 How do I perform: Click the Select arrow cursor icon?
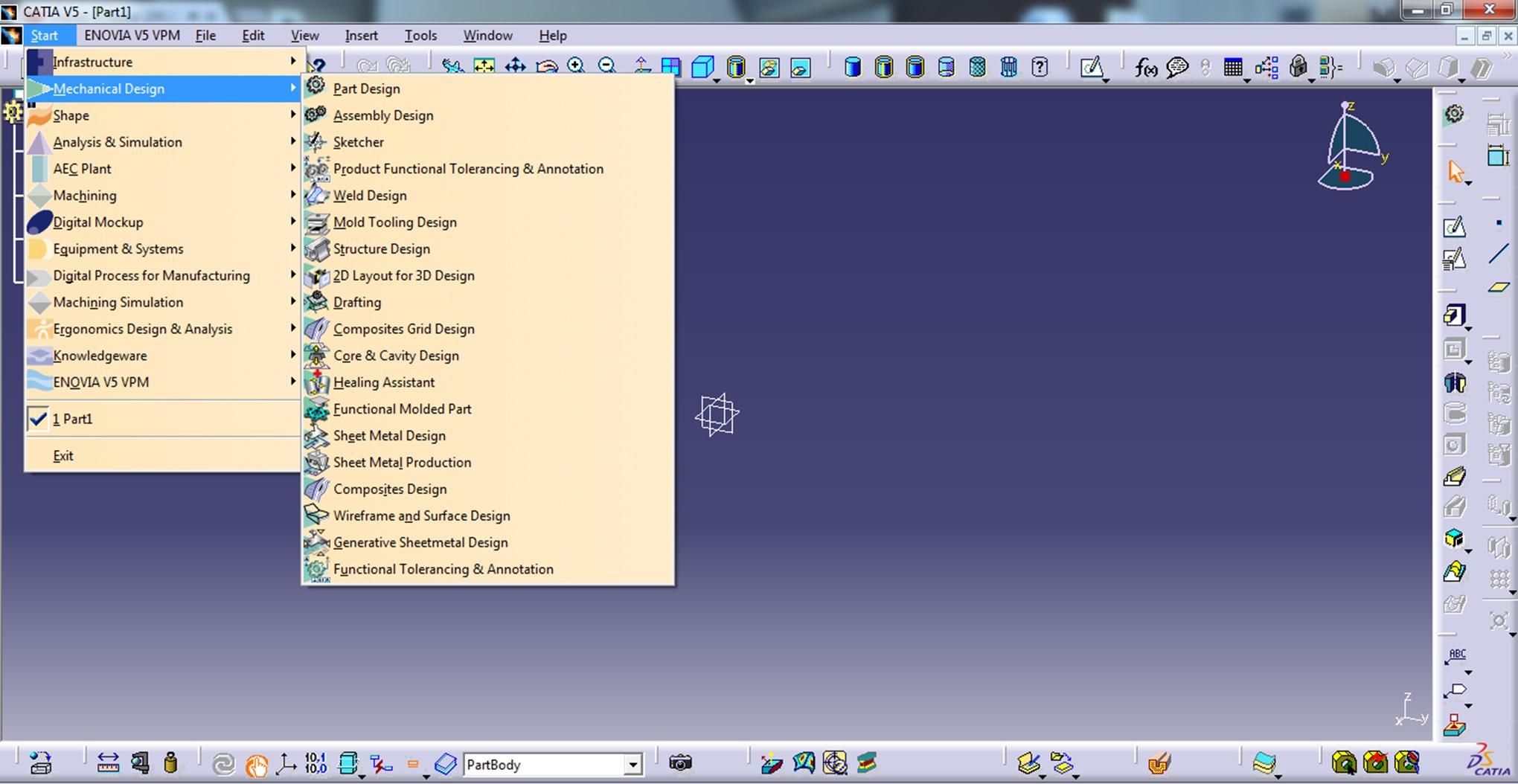pos(1456,172)
